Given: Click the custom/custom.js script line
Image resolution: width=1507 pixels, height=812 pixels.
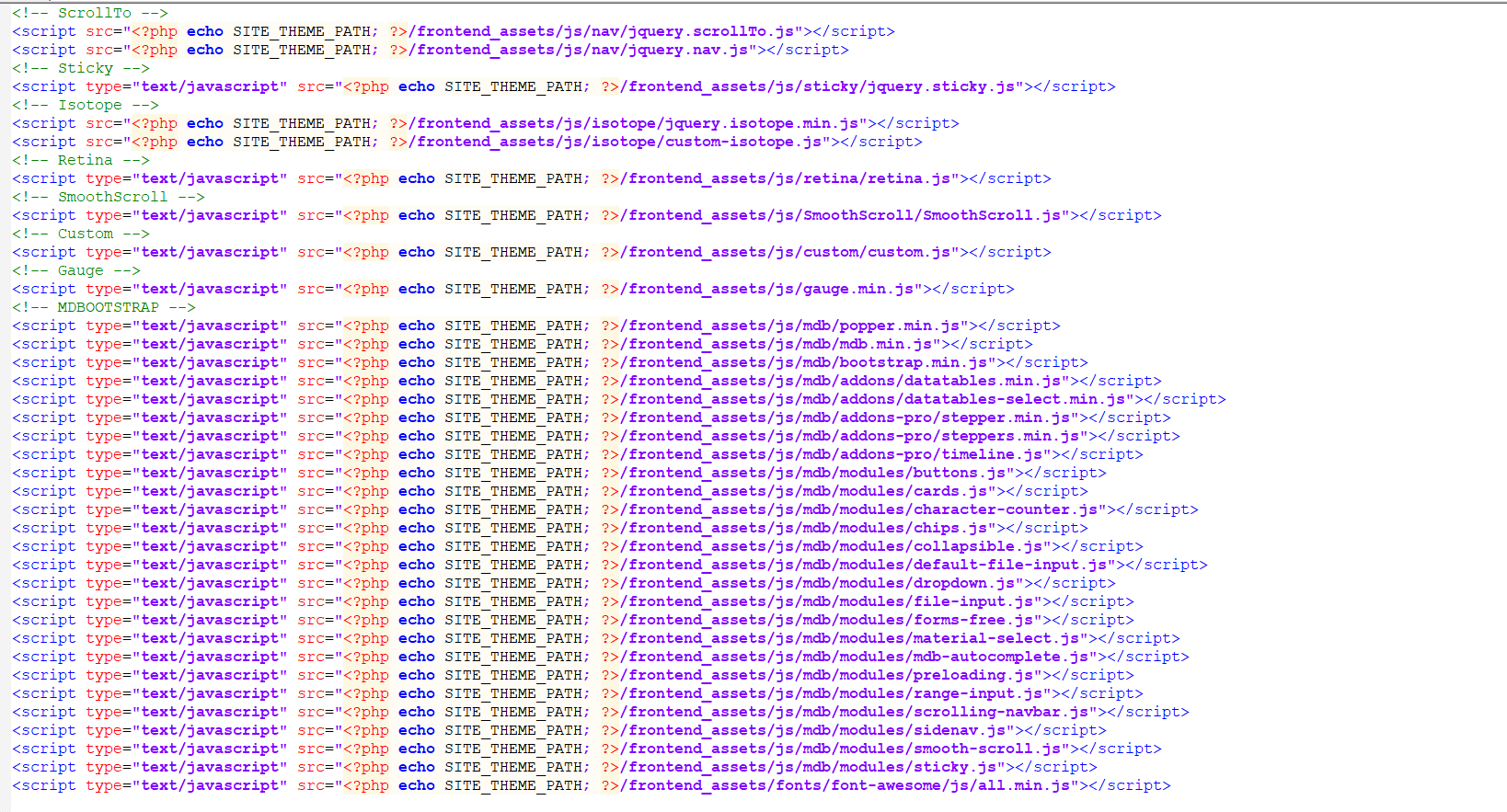Looking at the screenshot, I should click(x=532, y=252).
